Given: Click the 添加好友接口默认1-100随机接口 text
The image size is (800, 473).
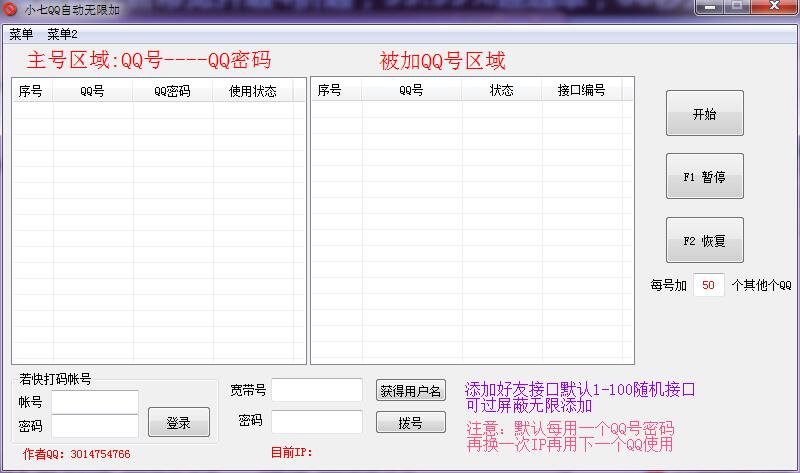Looking at the screenshot, I should tap(580, 389).
